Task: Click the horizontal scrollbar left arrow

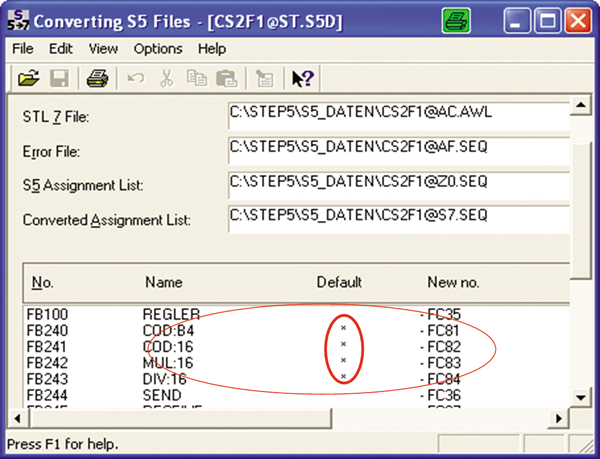Action: pos(18,418)
